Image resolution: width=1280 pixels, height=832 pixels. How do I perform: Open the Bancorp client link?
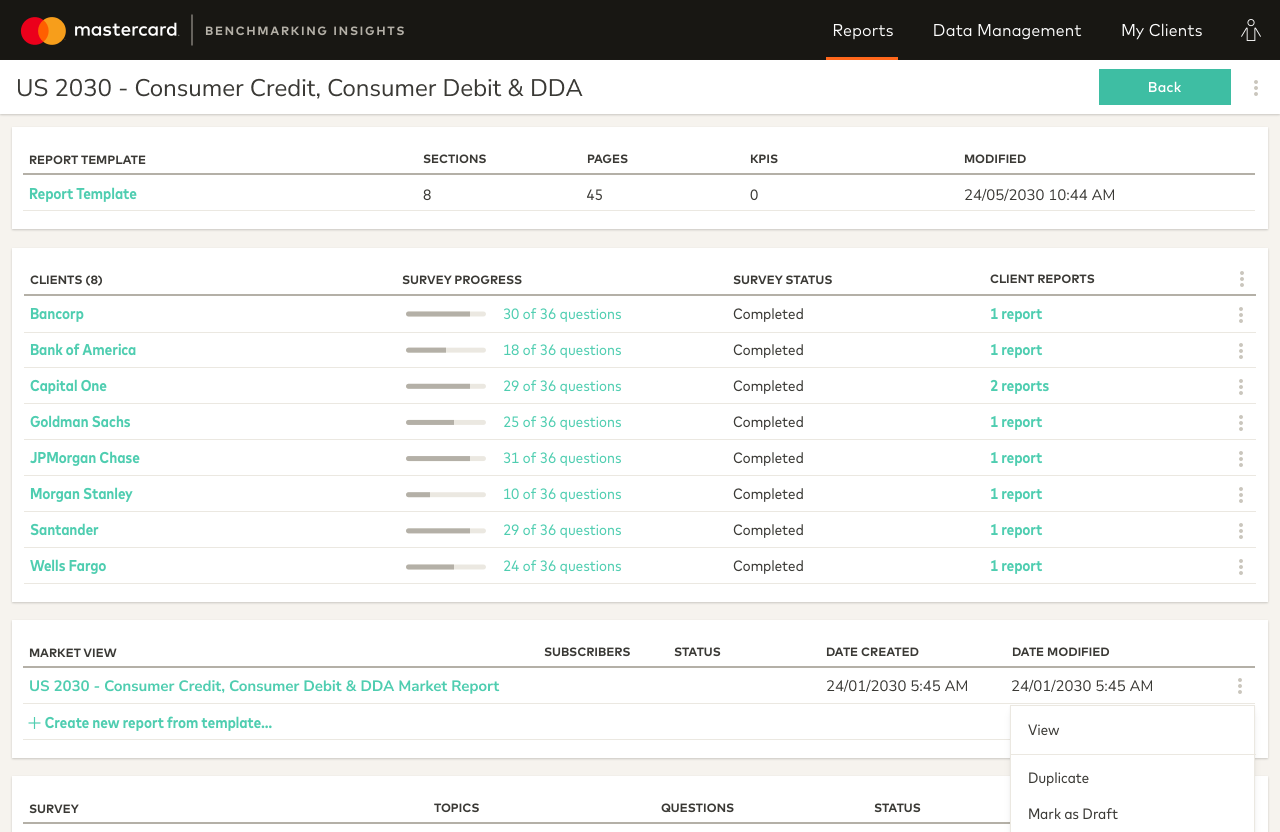point(57,314)
